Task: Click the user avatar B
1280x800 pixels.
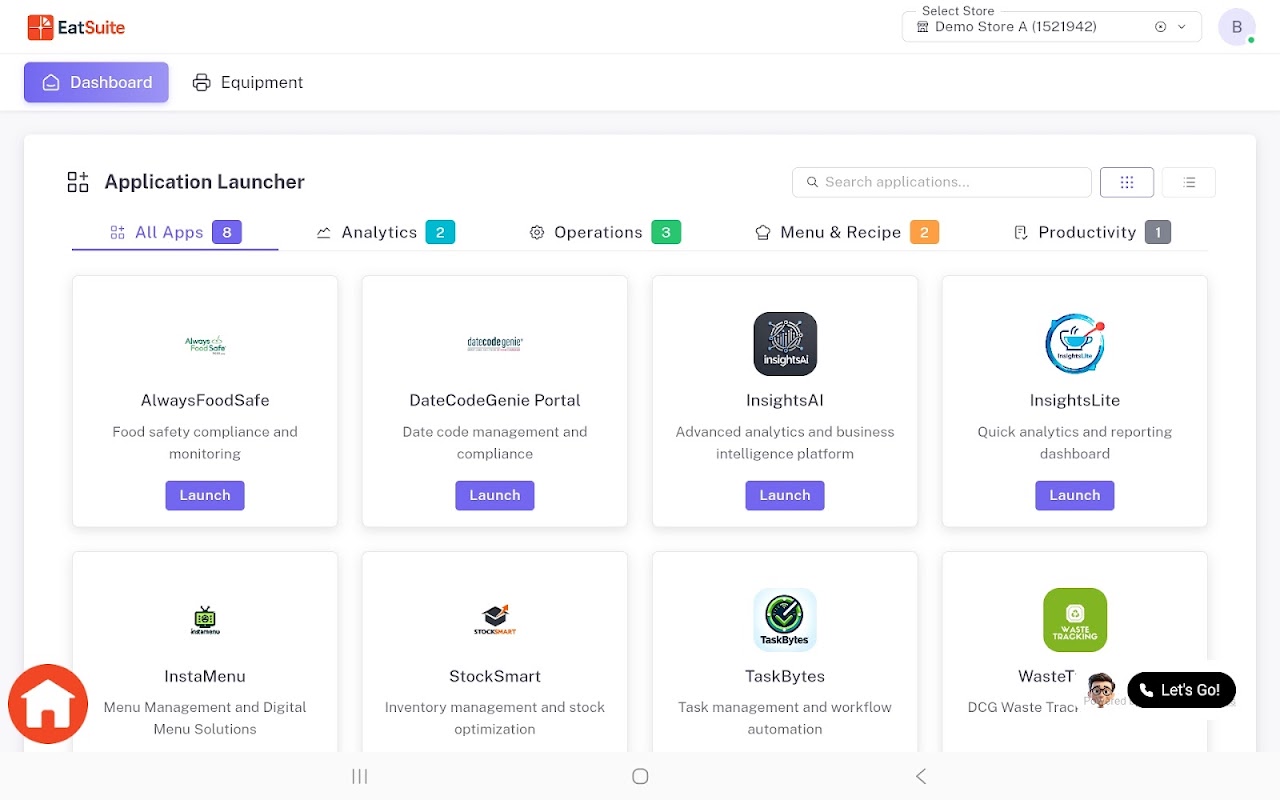Action: [x=1237, y=27]
